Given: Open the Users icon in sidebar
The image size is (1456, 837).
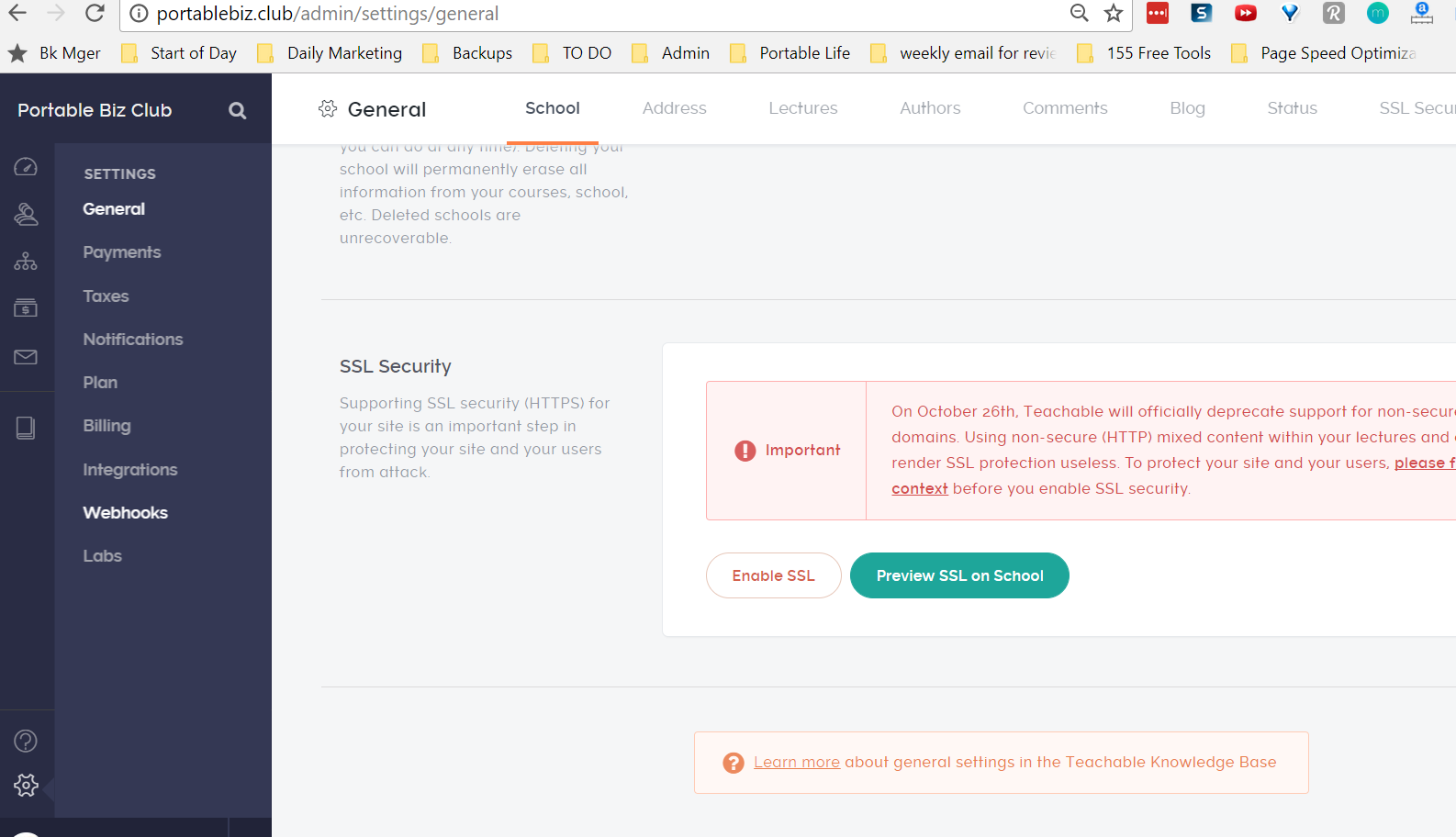Looking at the screenshot, I should [26, 214].
